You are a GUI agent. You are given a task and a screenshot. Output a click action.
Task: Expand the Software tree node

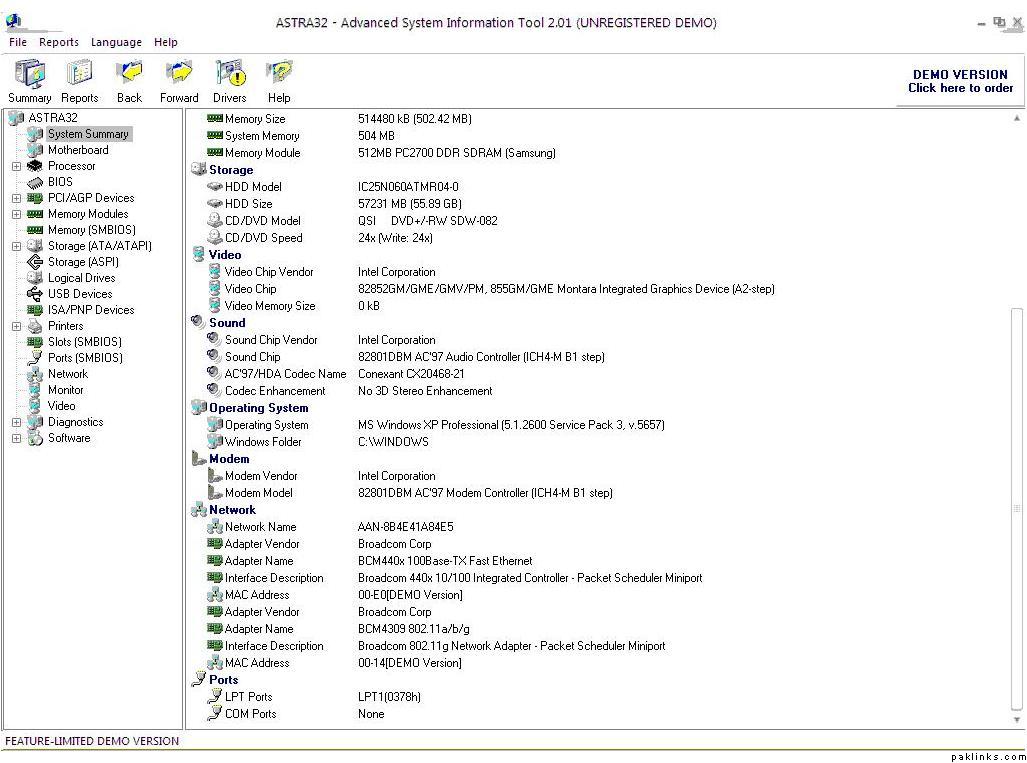point(16,438)
